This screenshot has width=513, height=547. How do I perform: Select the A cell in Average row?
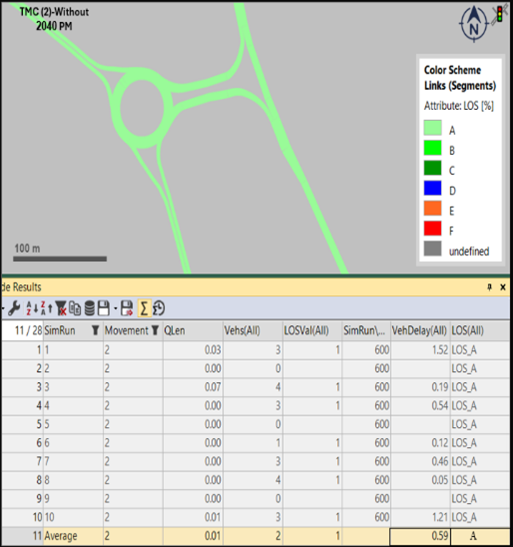[480, 536]
